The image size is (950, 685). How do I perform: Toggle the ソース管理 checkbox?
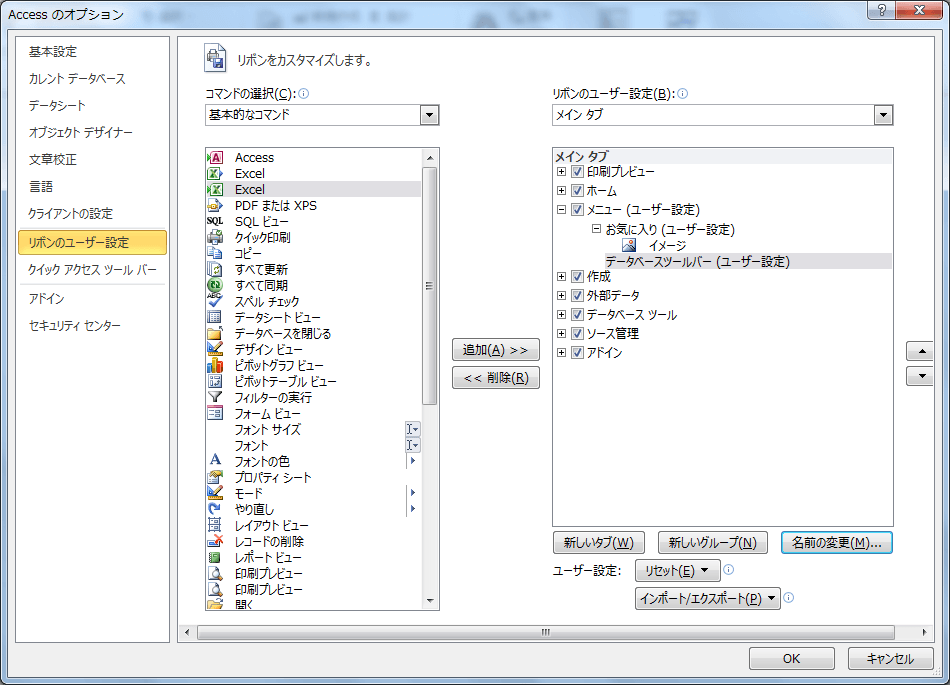click(577, 333)
